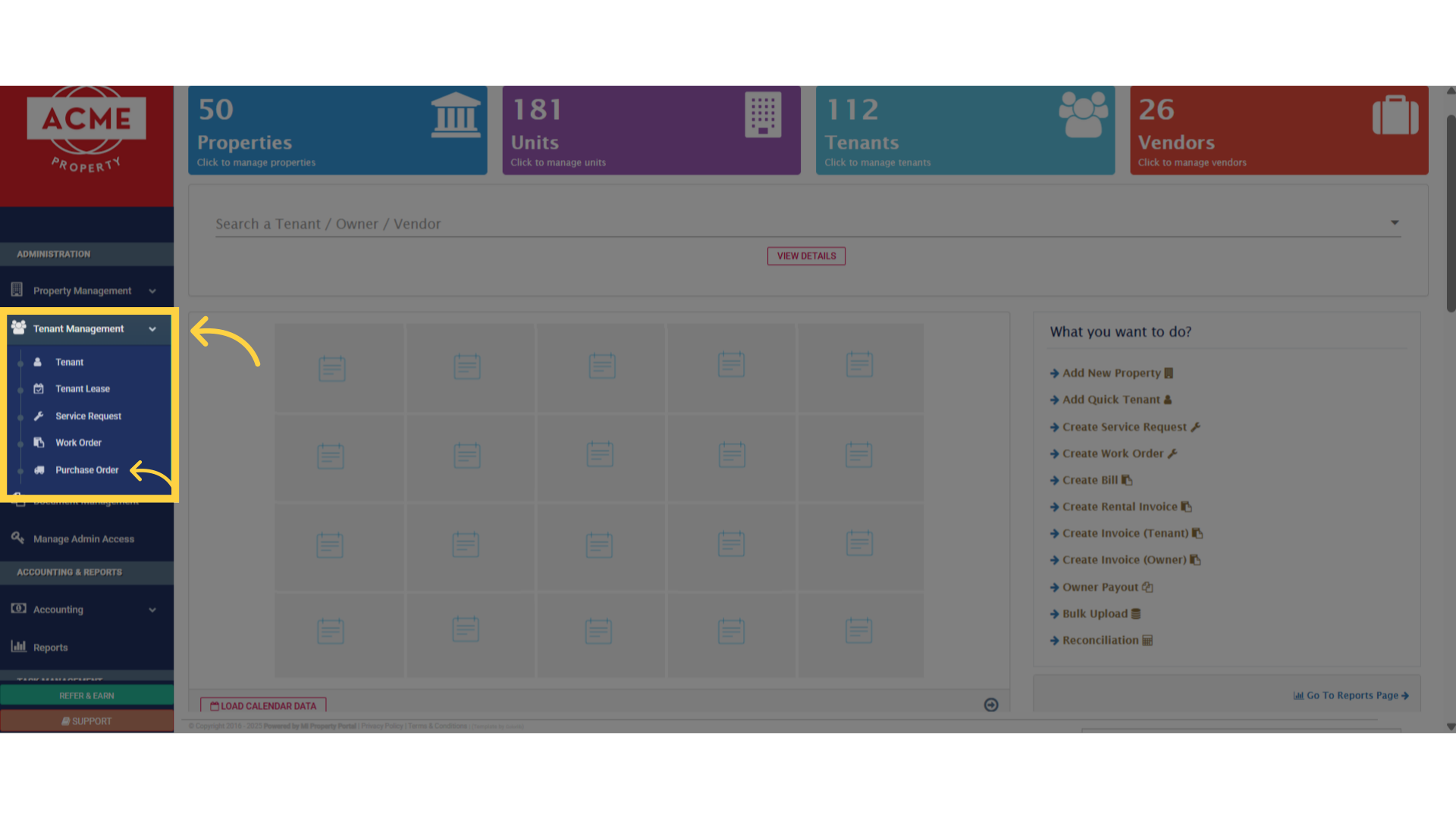The image size is (1456, 819).
Task: Collapse the Tenant Management section
Action: pyautogui.click(x=153, y=328)
